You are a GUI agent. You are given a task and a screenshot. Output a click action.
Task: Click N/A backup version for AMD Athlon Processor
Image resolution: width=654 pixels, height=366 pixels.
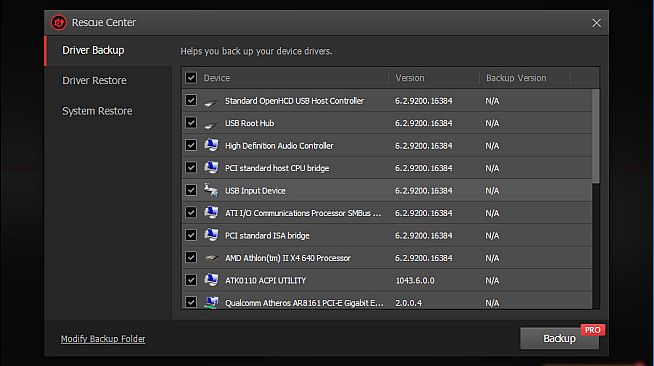(492, 258)
